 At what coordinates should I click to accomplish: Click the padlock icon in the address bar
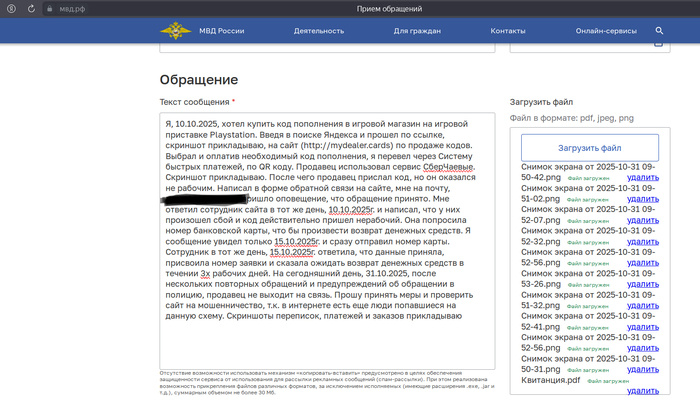click(x=49, y=8)
